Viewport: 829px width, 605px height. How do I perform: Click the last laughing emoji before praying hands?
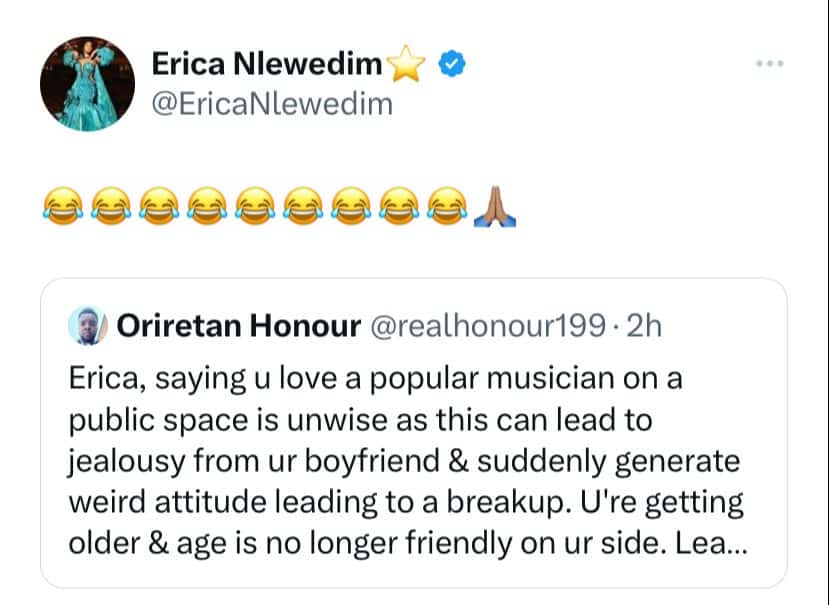pyautogui.click(x=444, y=207)
